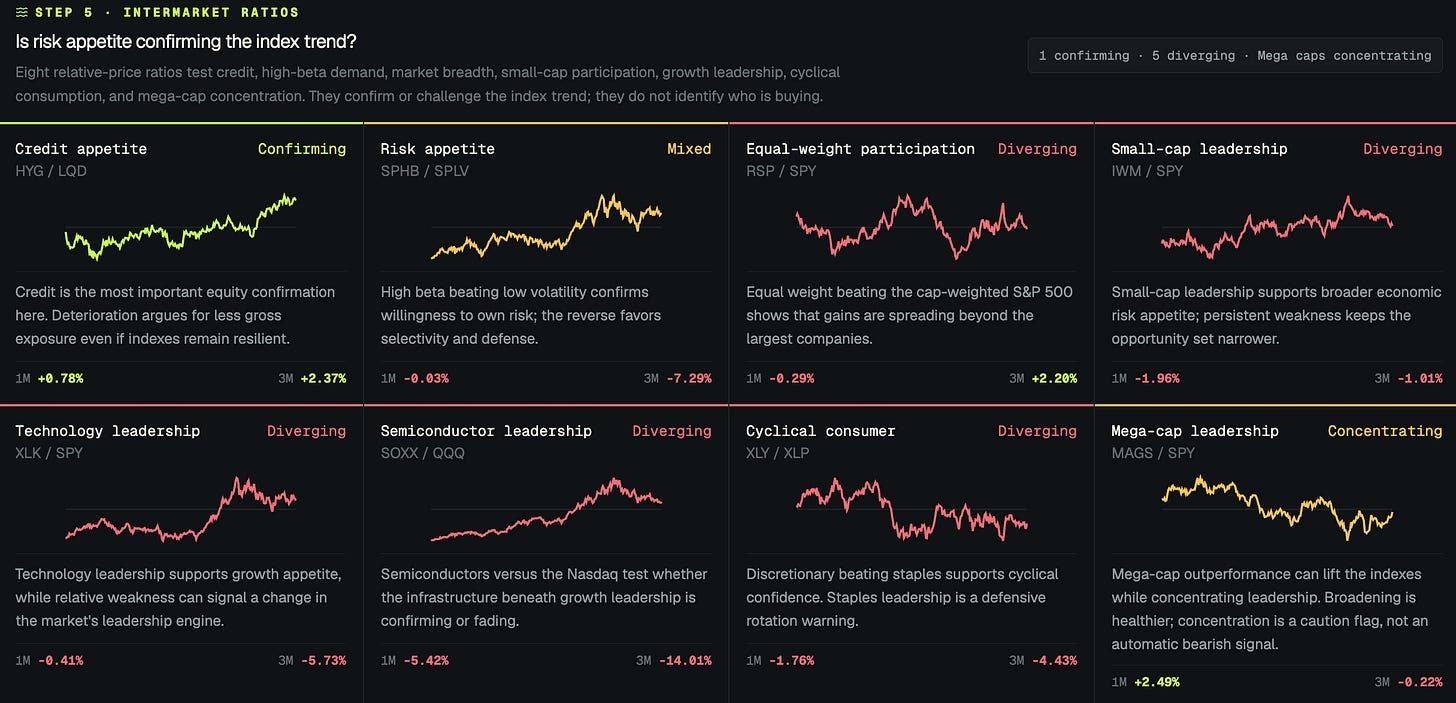Click the Cyclical consumer card title

click(x=821, y=431)
